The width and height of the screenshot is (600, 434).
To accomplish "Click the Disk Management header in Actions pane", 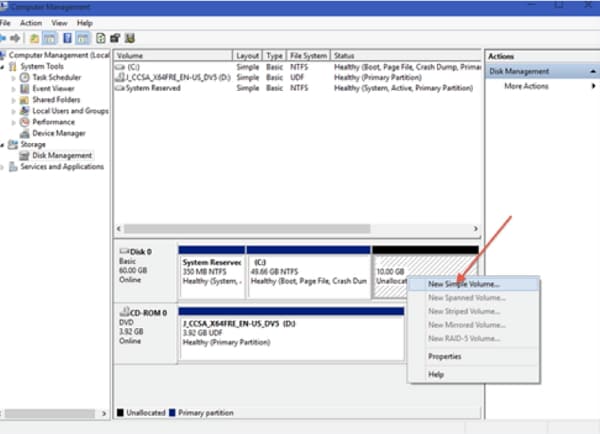I will pyautogui.click(x=542, y=72).
